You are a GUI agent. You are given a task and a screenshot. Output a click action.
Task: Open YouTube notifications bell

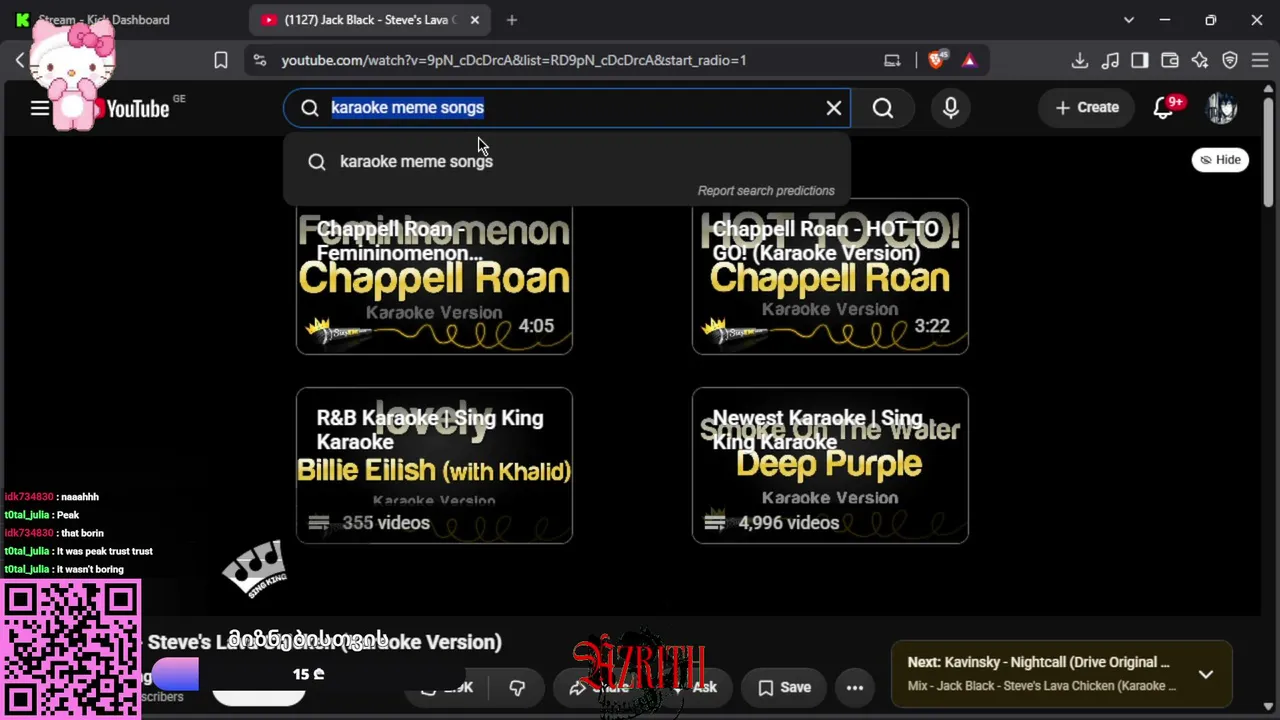point(1163,108)
